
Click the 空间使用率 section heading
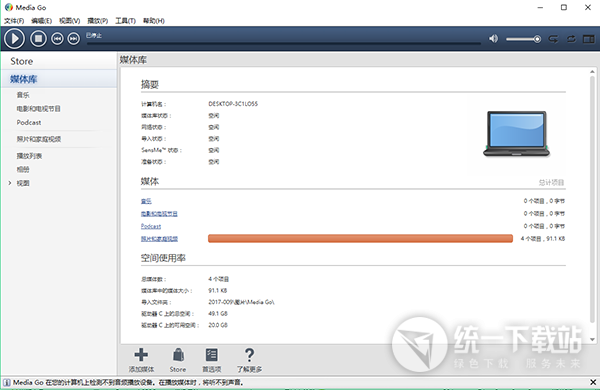(x=163, y=258)
